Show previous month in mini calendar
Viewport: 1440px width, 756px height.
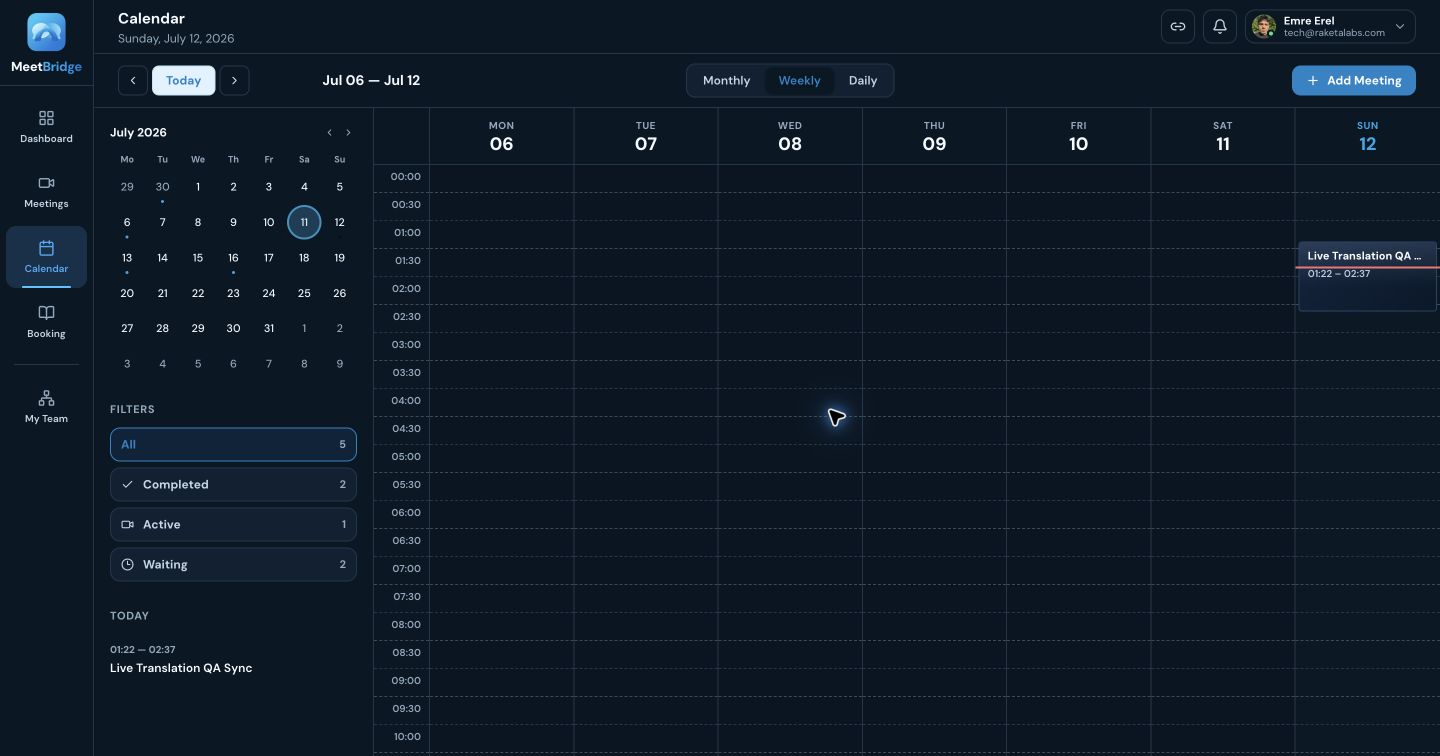tap(330, 132)
